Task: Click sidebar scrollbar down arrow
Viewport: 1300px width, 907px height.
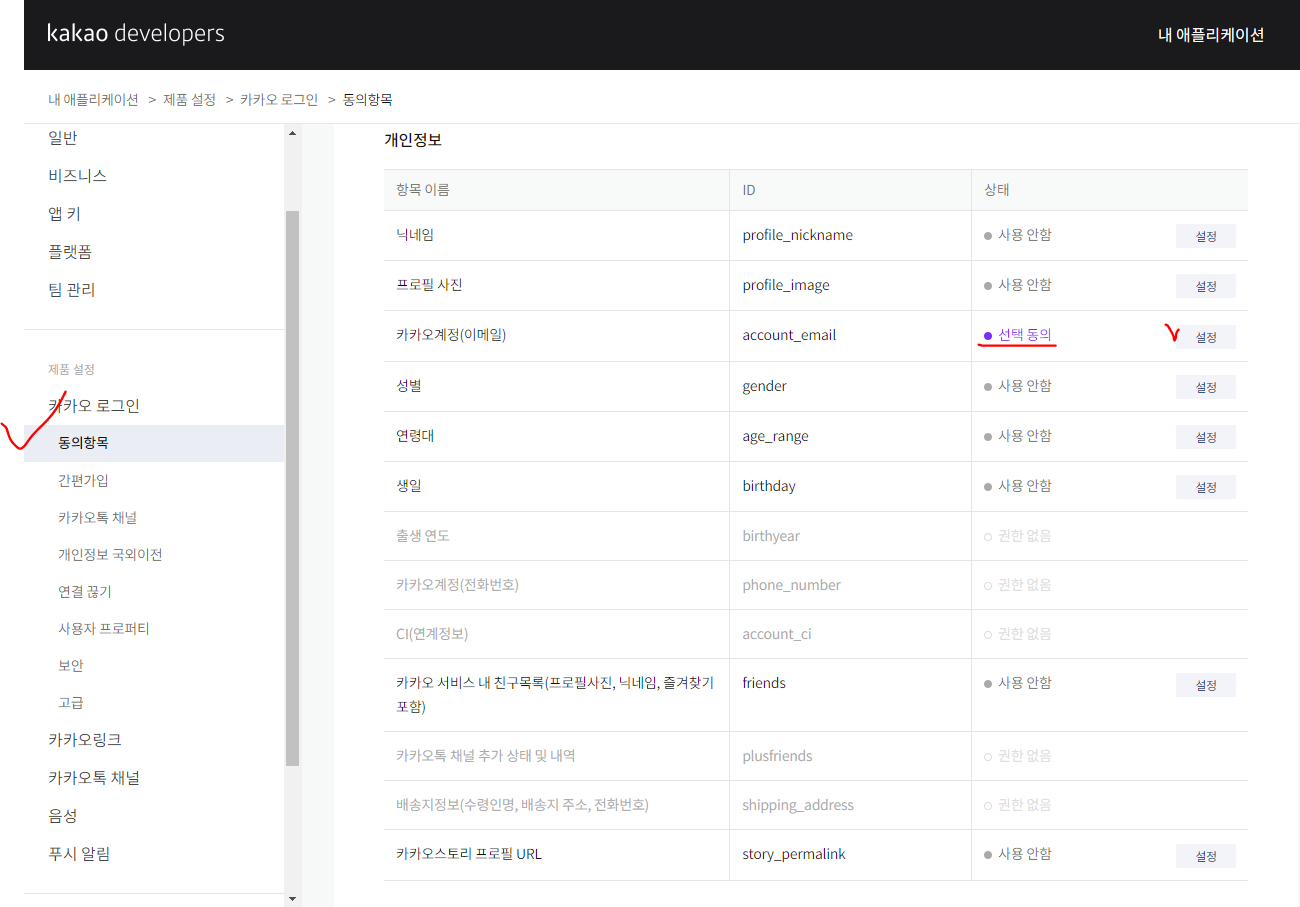Action: pos(292,899)
